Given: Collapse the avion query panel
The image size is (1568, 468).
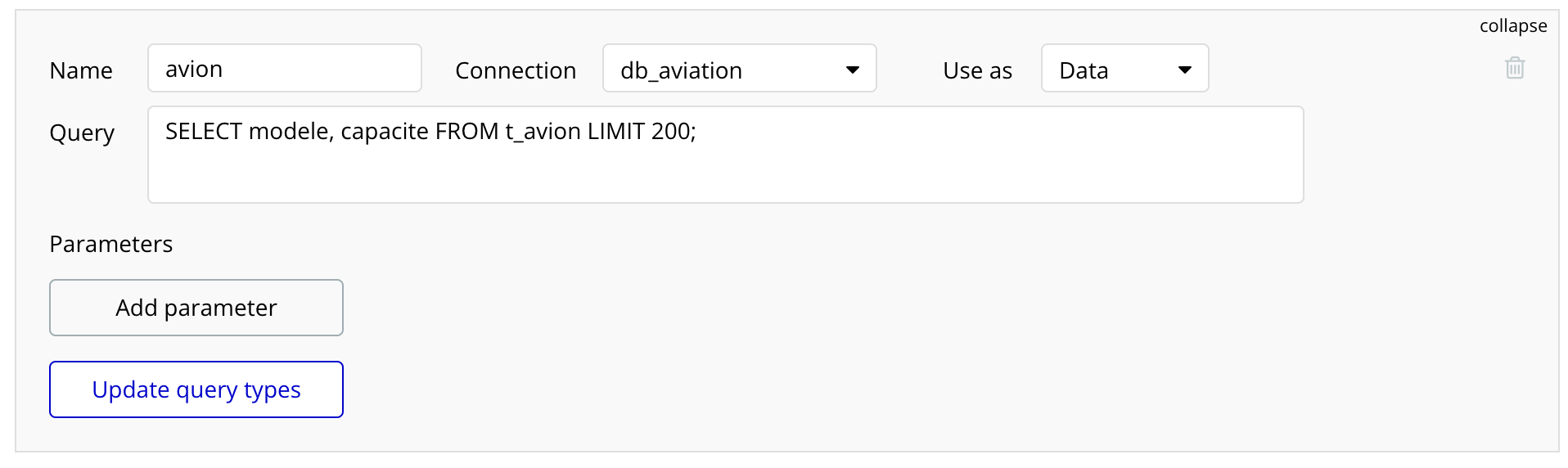Looking at the screenshot, I should click(x=1512, y=26).
